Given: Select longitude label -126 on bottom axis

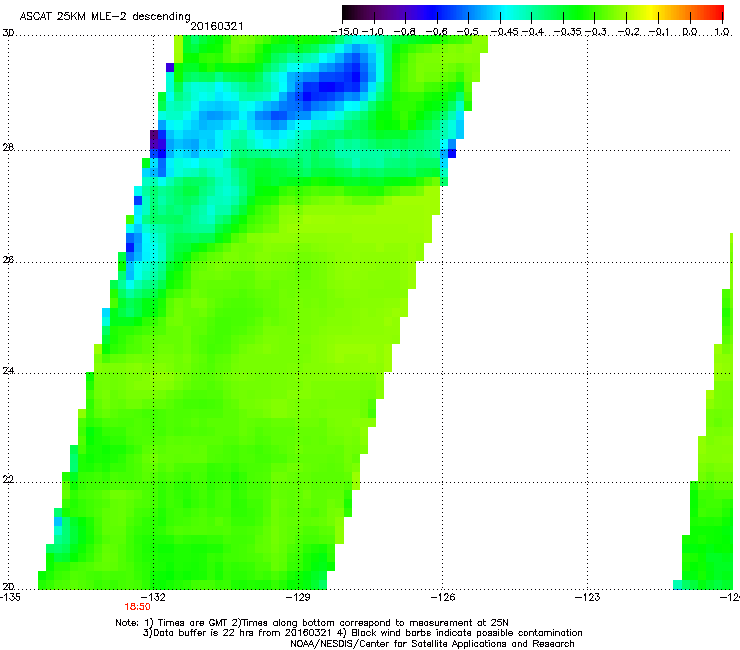Looking at the screenshot, I should click(x=443, y=597).
